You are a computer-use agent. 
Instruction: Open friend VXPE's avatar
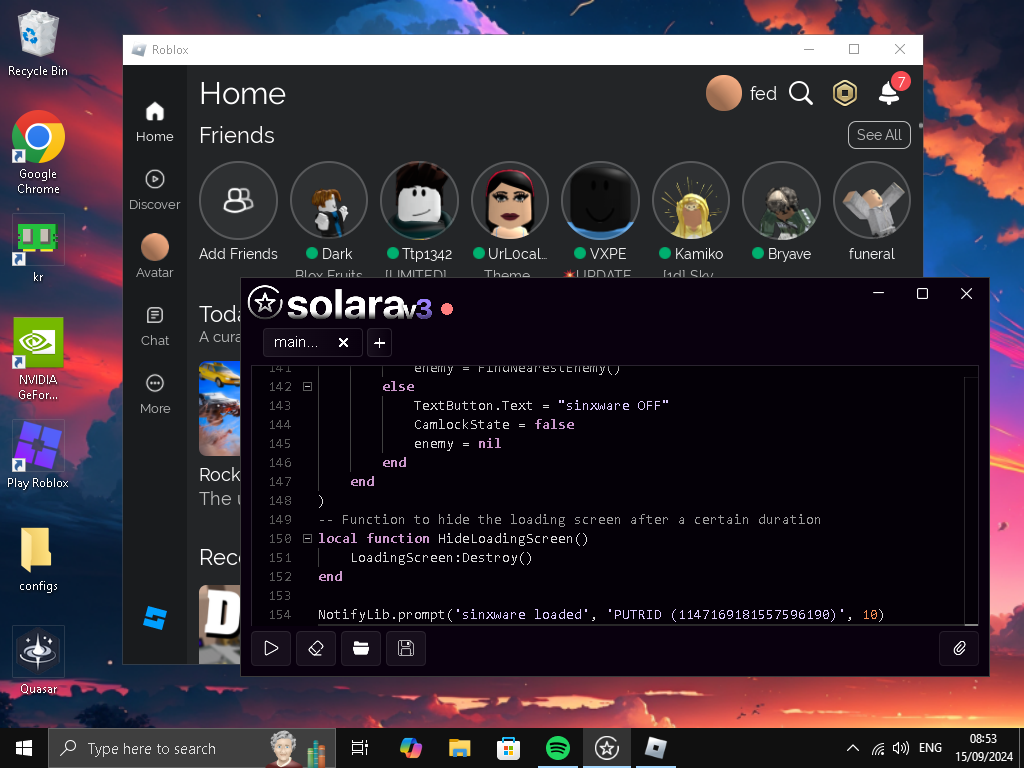(x=600, y=200)
